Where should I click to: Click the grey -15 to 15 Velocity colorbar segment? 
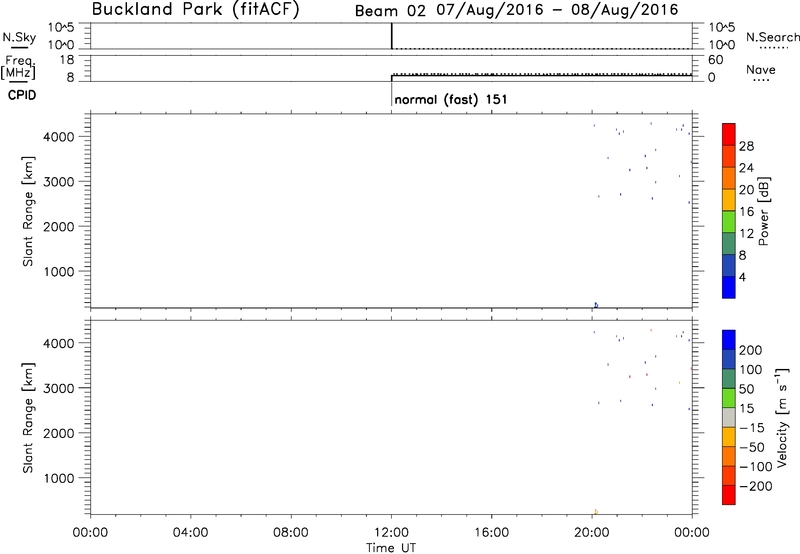729,418
